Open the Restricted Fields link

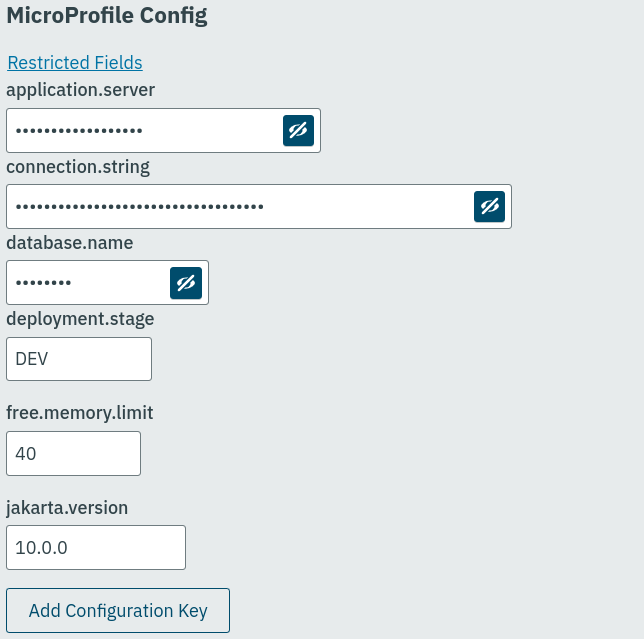(x=75, y=63)
